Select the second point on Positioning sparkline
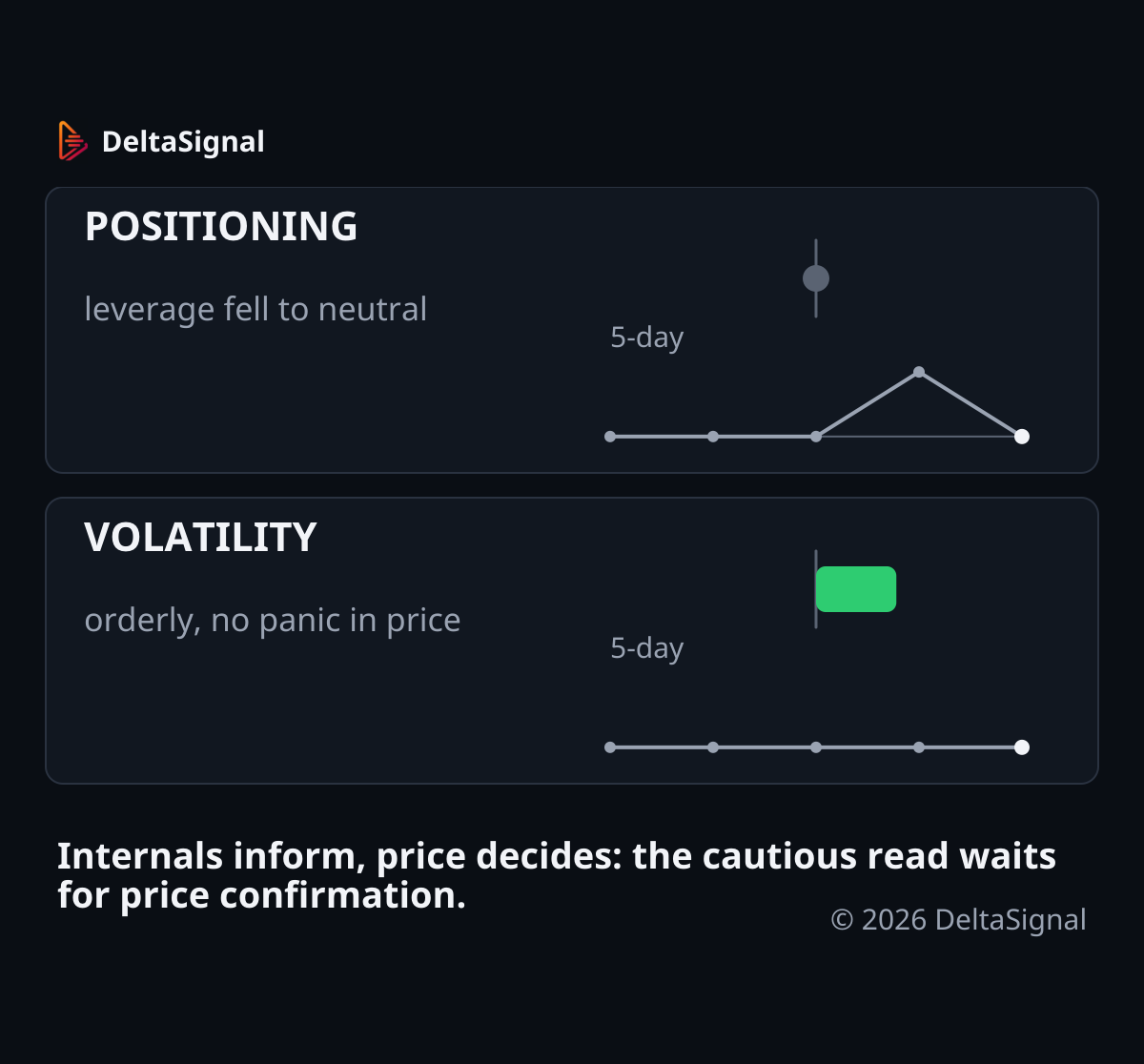Viewport: 1144px width, 1064px height. pos(713,437)
